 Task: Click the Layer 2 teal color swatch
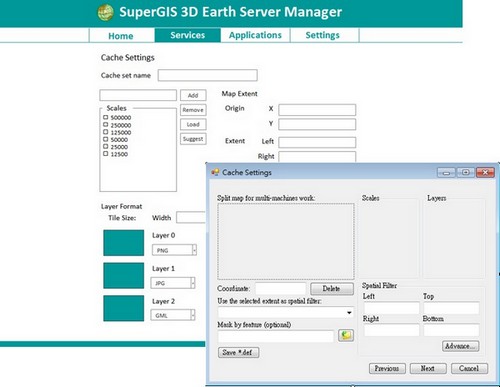tap(124, 308)
